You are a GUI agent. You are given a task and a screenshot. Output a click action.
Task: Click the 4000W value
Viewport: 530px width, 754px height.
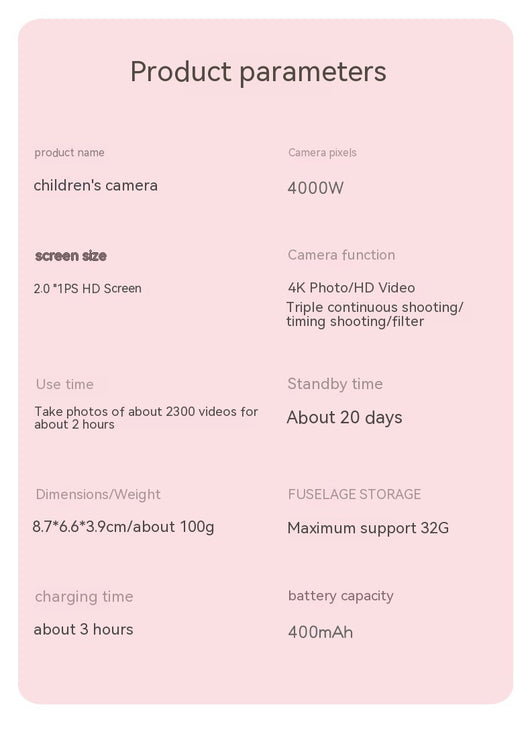point(315,188)
